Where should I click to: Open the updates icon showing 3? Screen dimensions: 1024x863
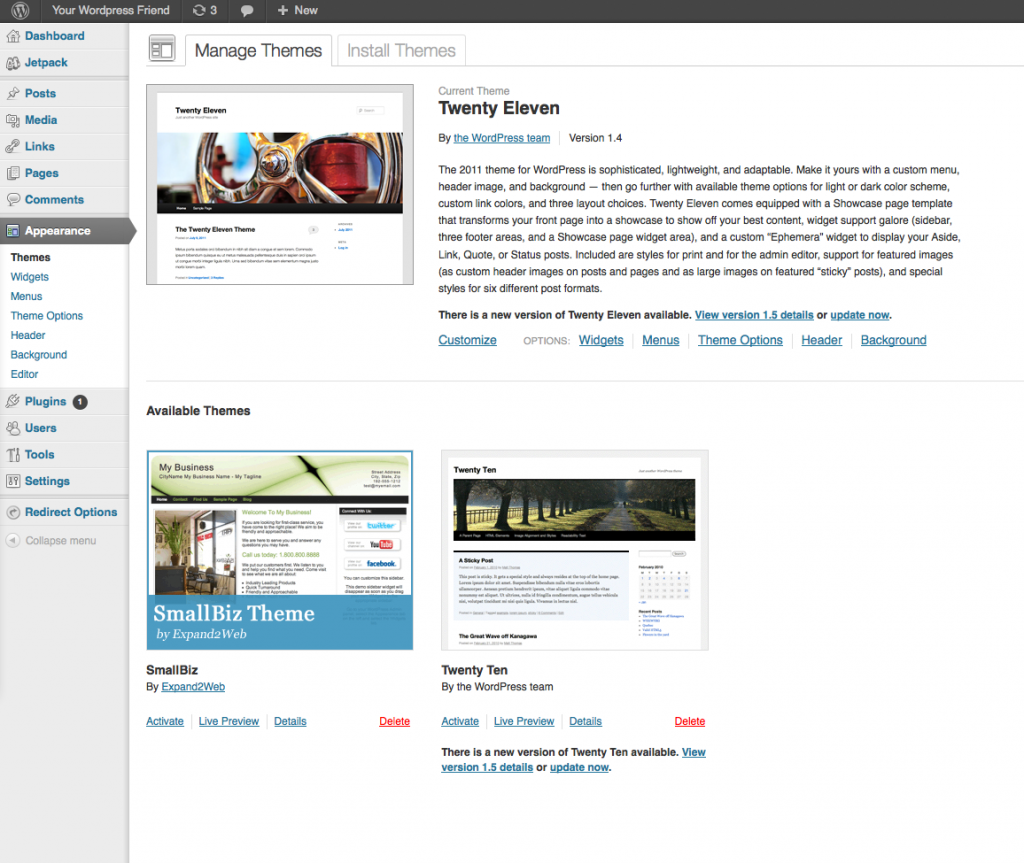[204, 10]
